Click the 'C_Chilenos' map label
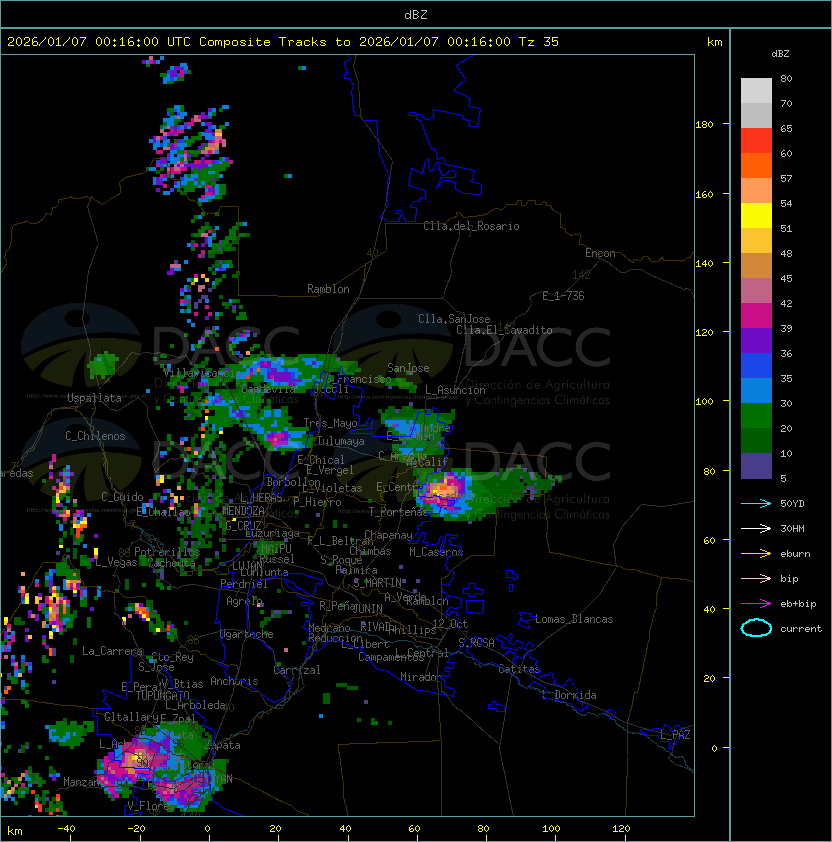This screenshot has width=832, height=842. (x=95, y=436)
